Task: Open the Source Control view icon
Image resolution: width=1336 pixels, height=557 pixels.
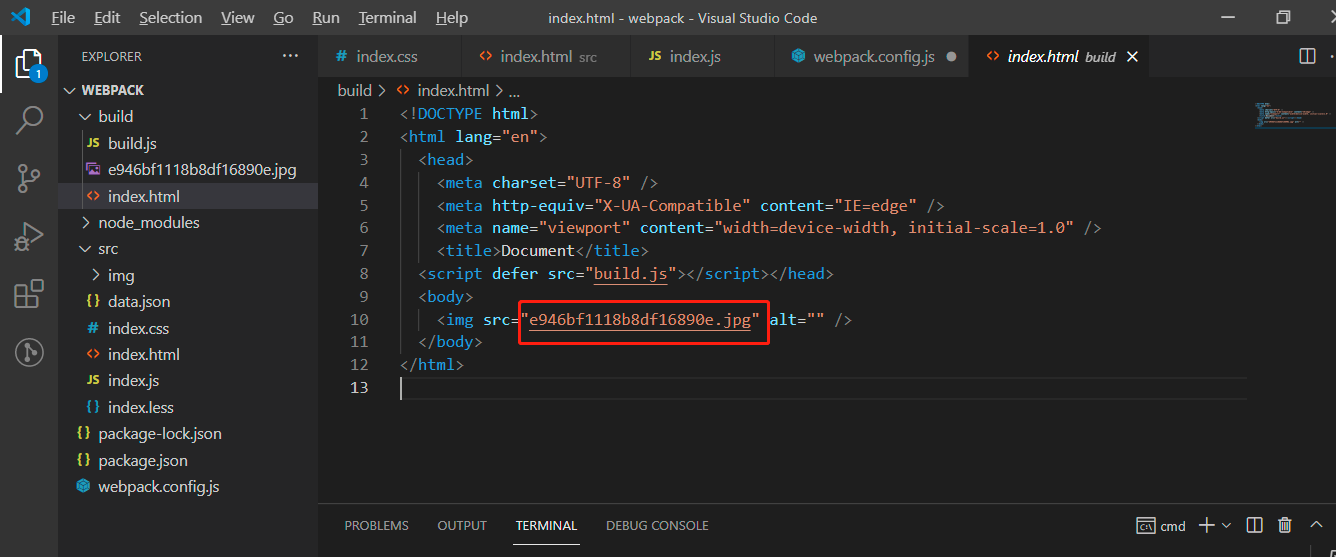Action: [29, 179]
